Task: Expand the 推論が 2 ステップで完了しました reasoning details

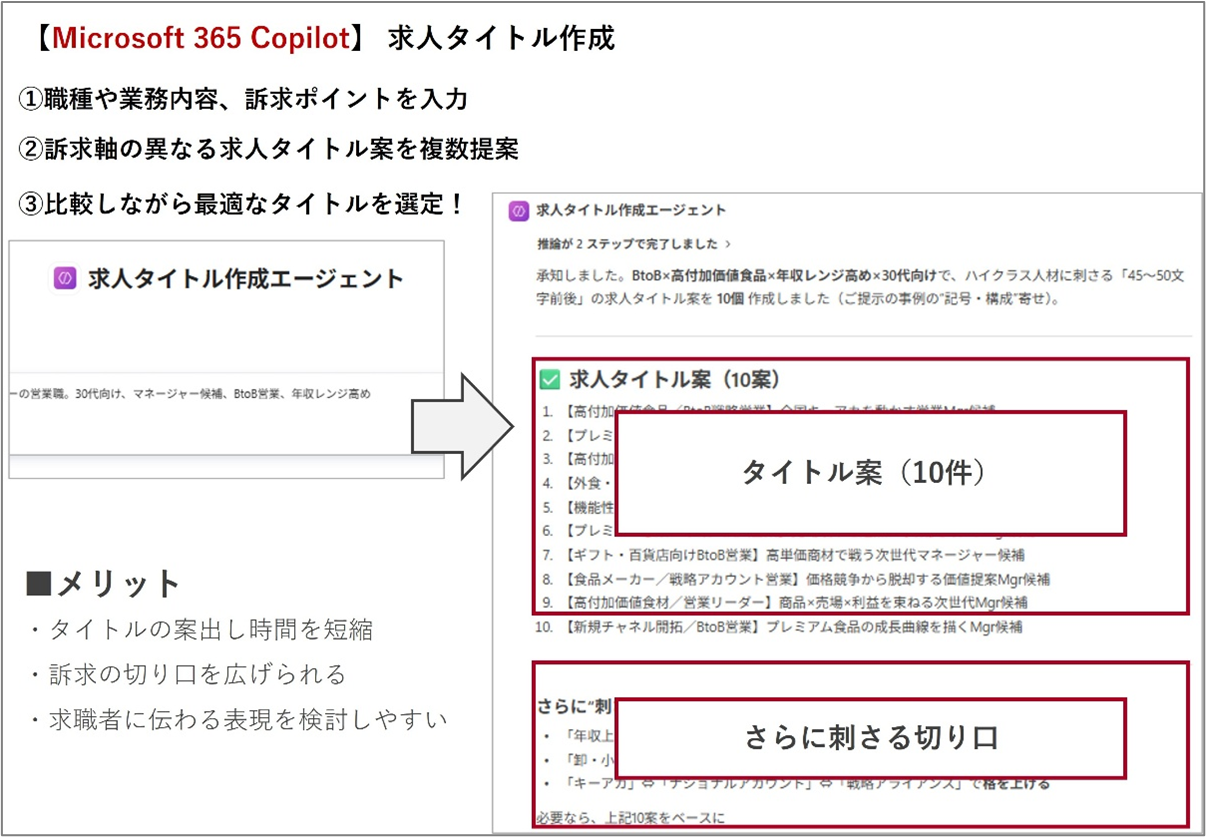Action: pos(634,243)
